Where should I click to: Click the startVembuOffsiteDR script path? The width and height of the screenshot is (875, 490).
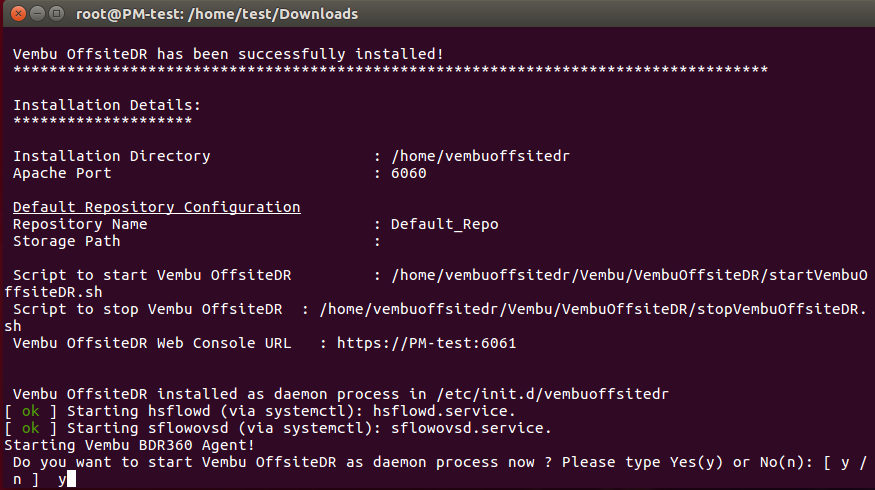pyautogui.click(x=435, y=284)
